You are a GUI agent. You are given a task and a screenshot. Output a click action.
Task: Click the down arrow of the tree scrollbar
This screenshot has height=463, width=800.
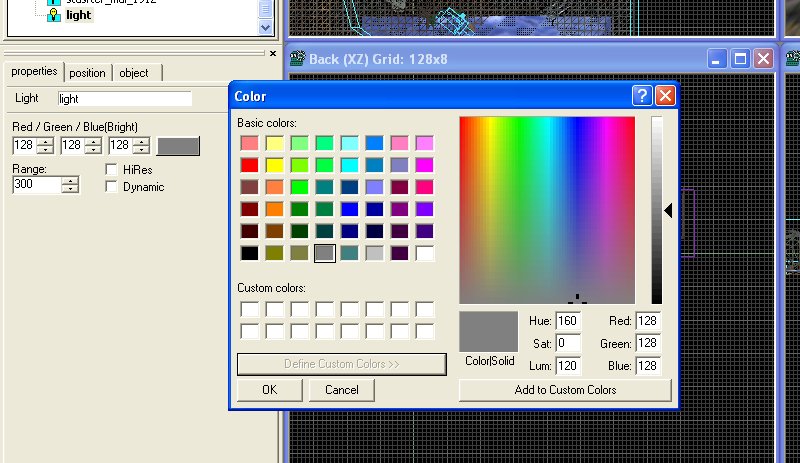click(x=265, y=27)
